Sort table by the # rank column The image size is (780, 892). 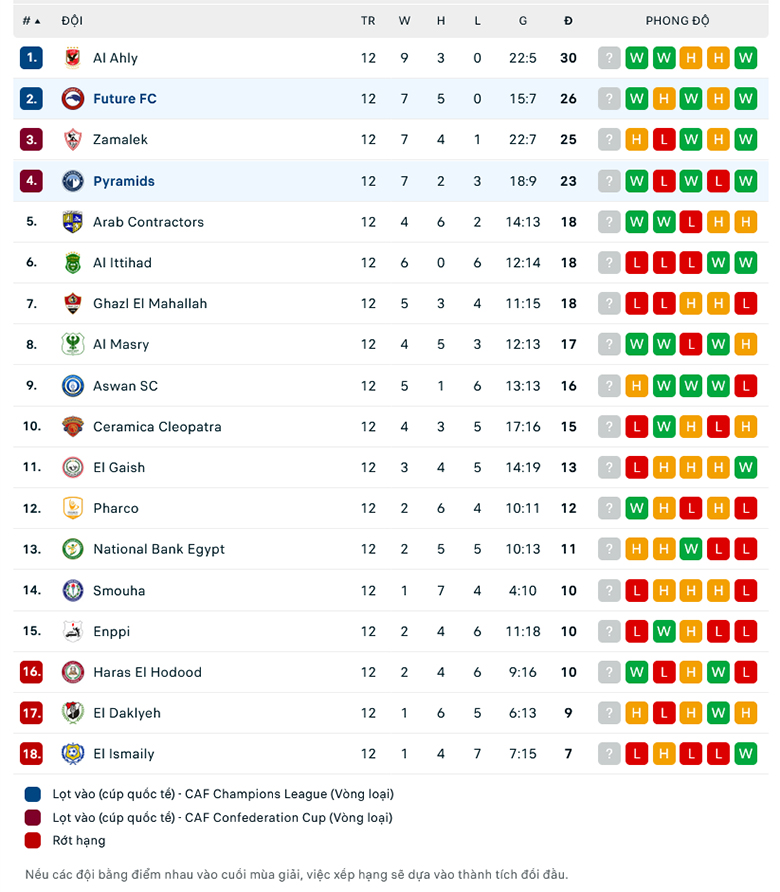coord(31,20)
